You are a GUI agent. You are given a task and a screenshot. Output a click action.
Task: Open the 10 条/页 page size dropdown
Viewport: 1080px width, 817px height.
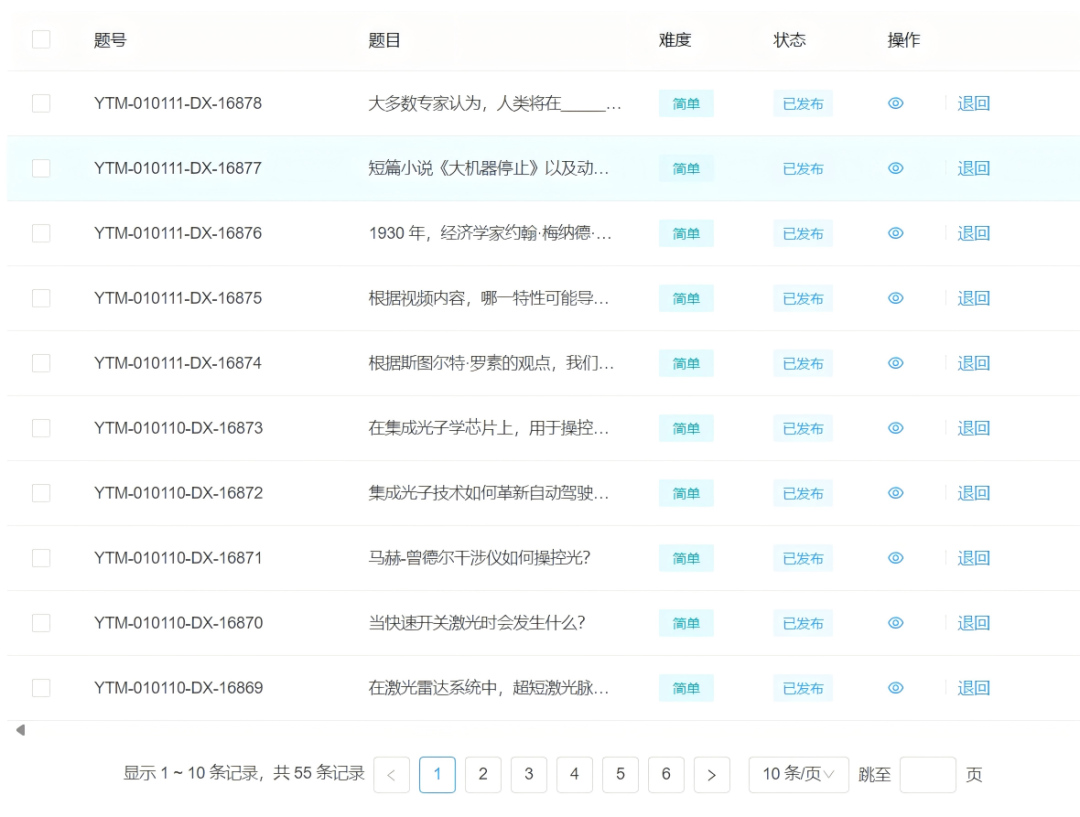pyautogui.click(x=798, y=774)
